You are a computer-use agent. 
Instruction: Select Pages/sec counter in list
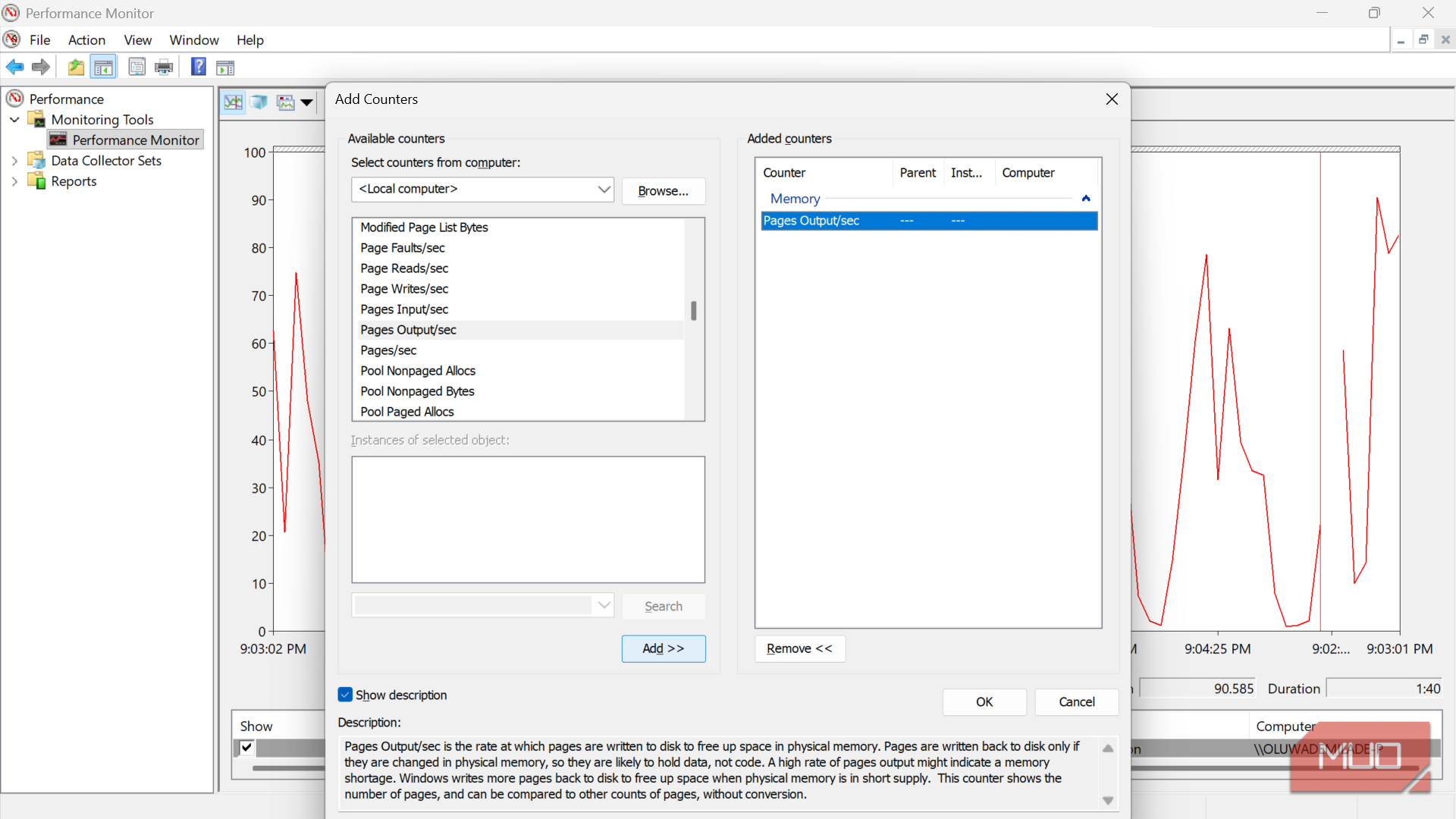(520, 350)
